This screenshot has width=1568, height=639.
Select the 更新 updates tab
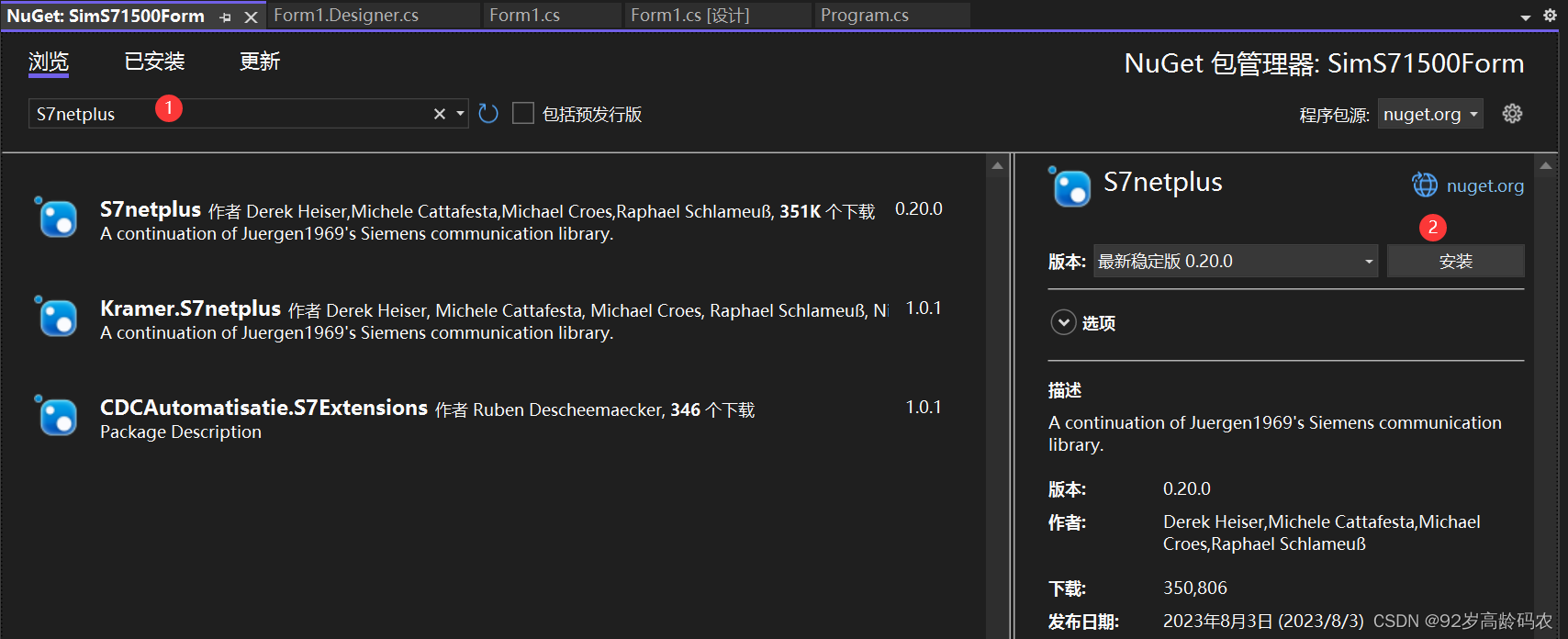point(260,62)
